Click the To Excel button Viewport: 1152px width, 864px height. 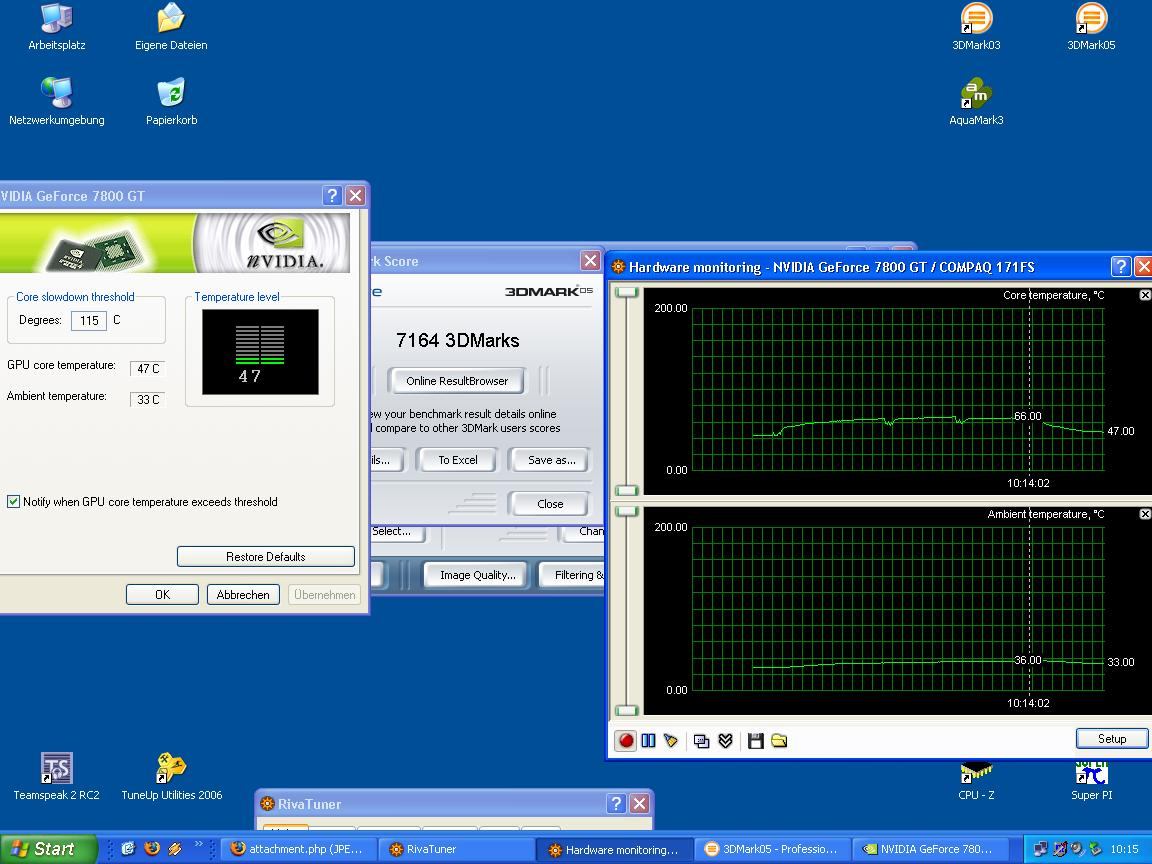click(458, 460)
